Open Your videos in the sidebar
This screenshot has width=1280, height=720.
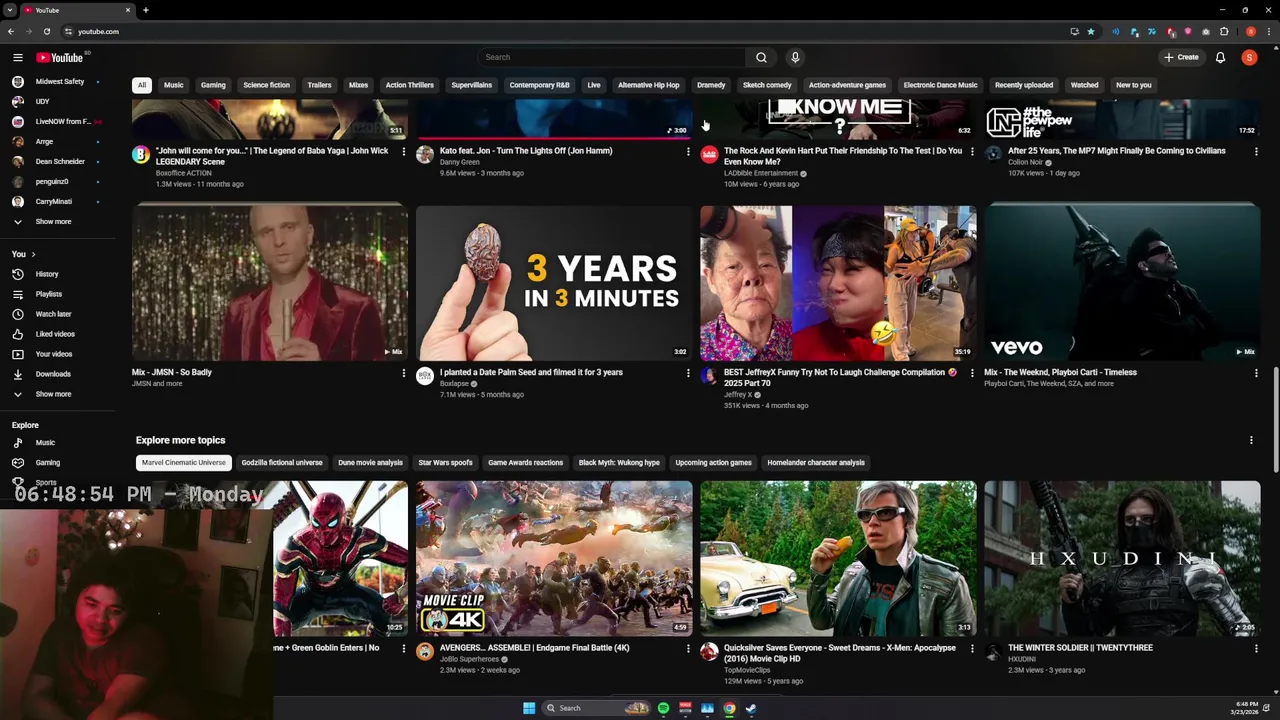pyautogui.click(x=54, y=354)
